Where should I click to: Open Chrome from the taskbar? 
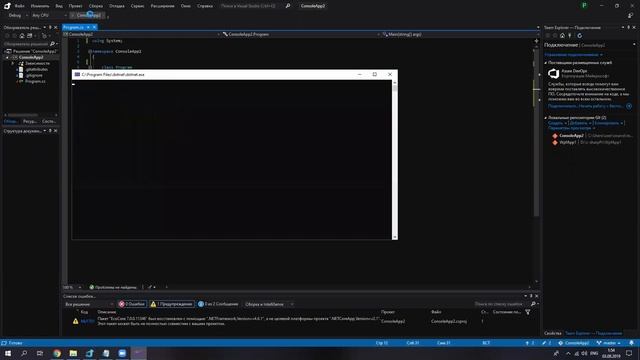[57, 353]
